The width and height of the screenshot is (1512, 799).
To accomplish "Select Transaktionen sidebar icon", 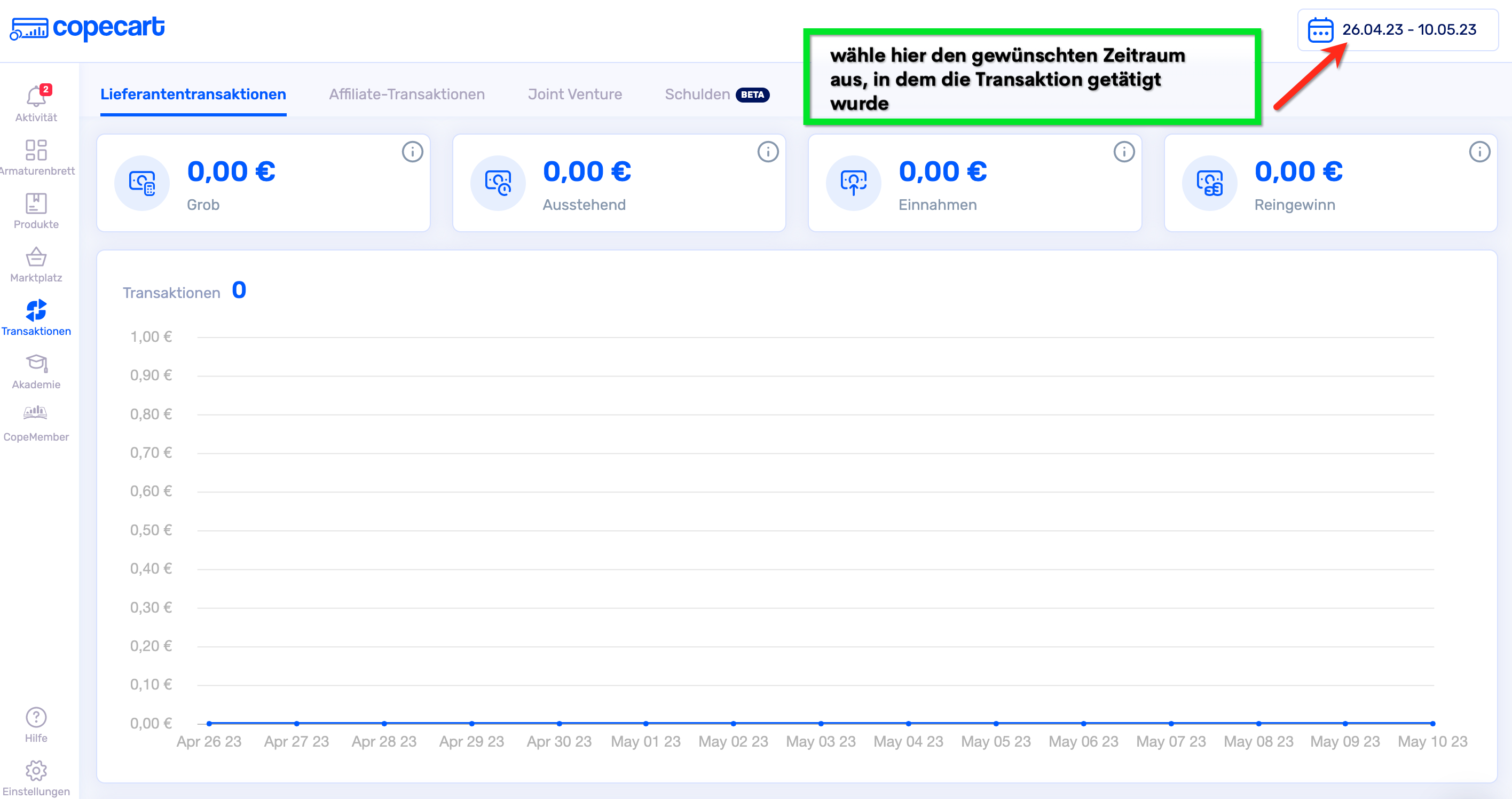I will click(x=36, y=310).
